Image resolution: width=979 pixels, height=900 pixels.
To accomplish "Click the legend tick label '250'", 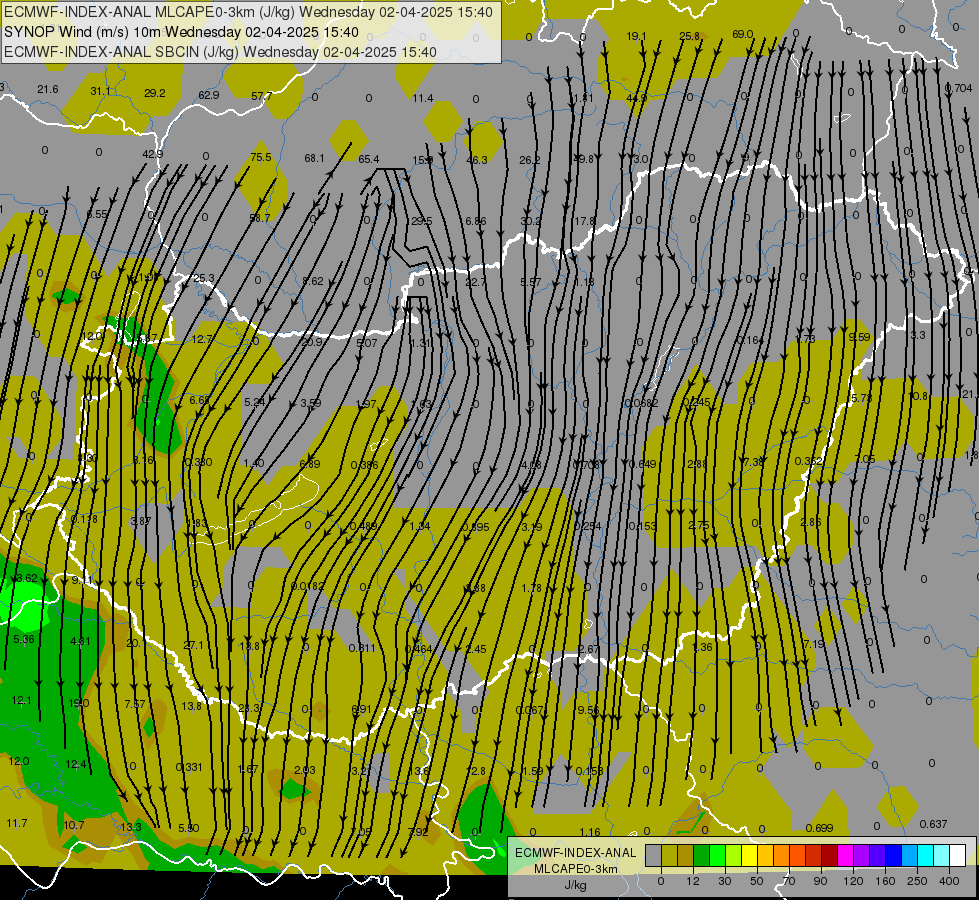I will tap(917, 881).
